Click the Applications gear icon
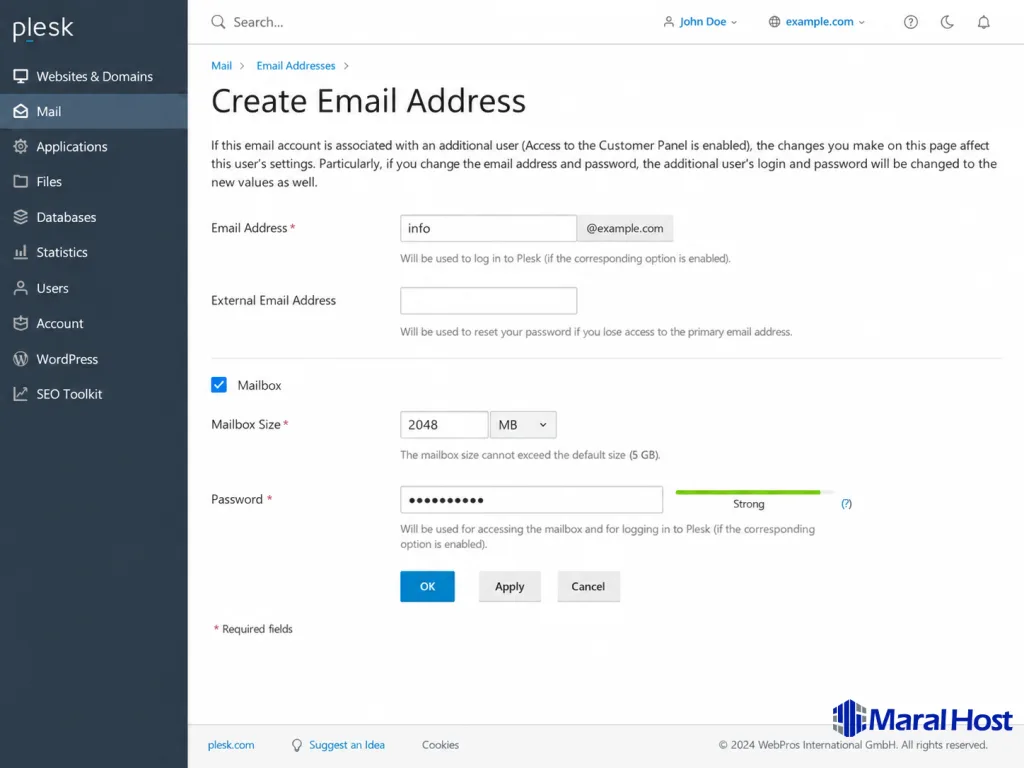This screenshot has height=768, width=1024. pos(21,146)
